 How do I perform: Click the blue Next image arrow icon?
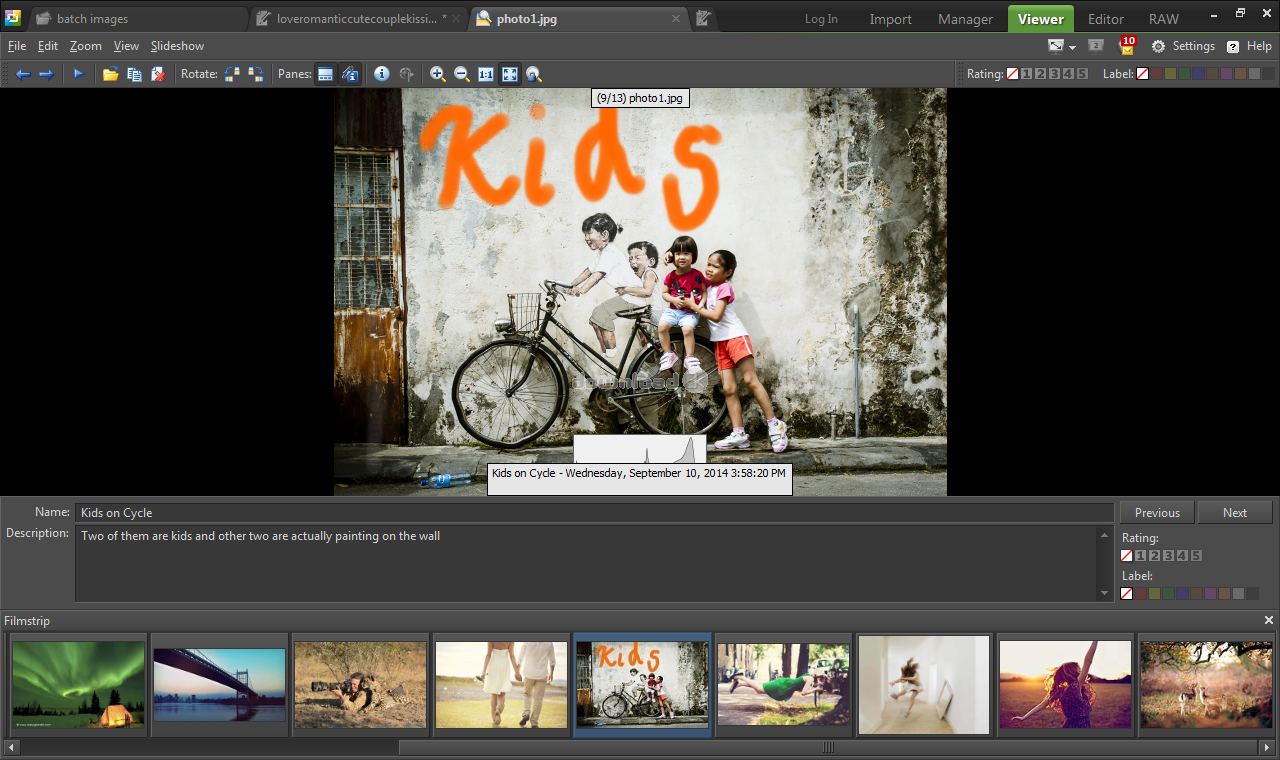pyautogui.click(x=46, y=74)
